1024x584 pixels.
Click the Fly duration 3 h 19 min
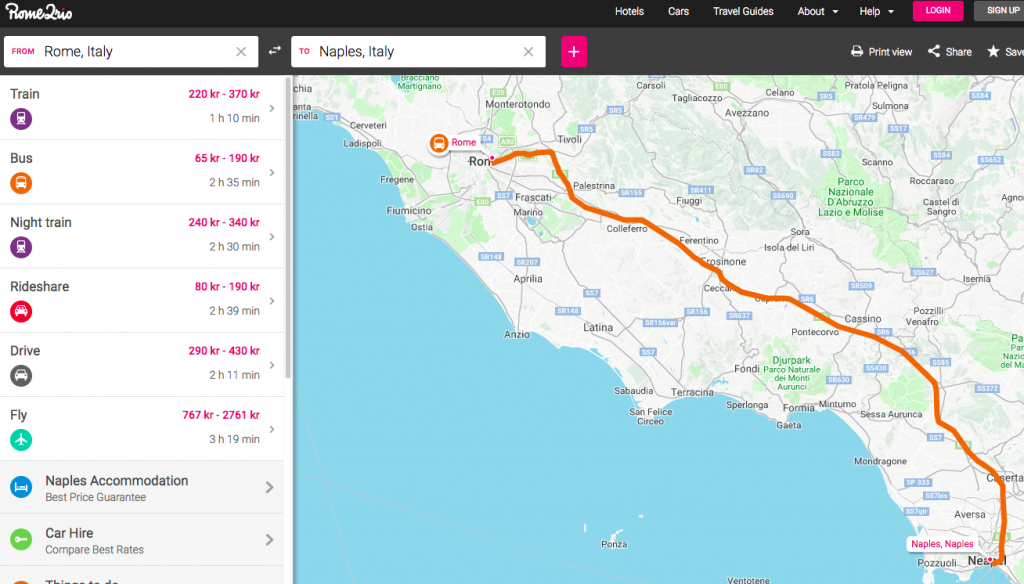coord(234,439)
